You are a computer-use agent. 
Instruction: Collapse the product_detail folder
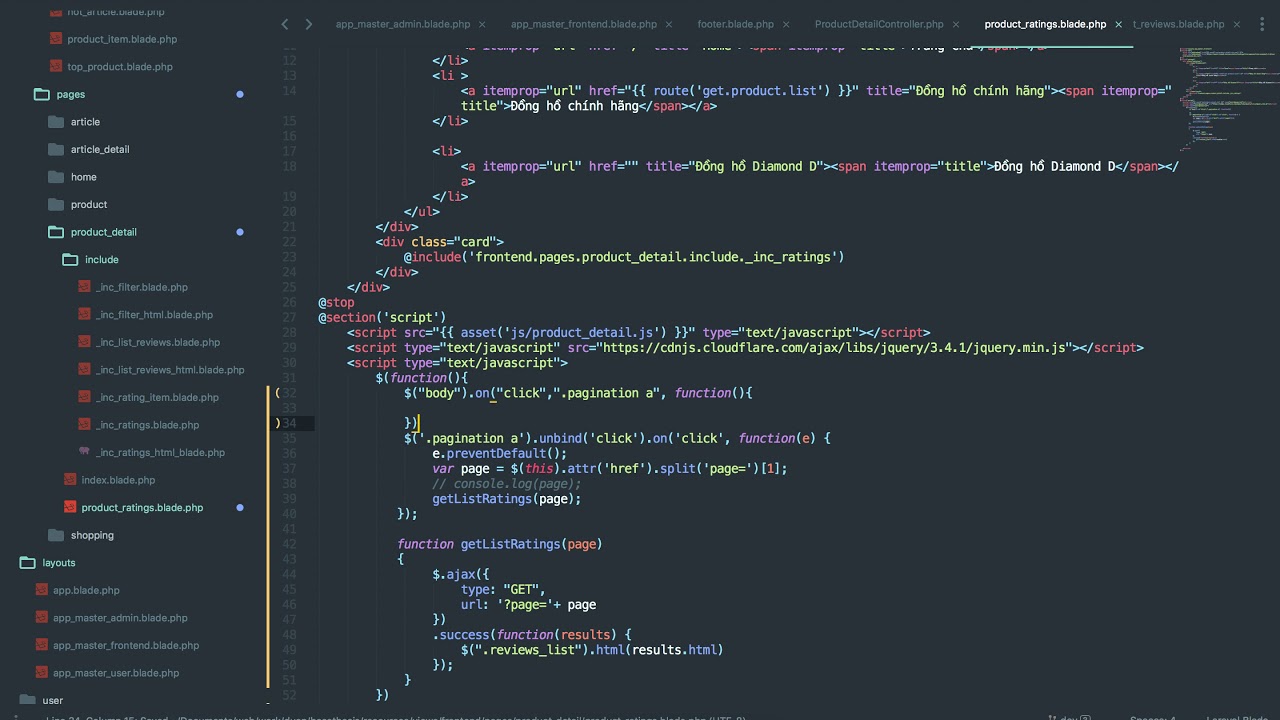(x=56, y=232)
